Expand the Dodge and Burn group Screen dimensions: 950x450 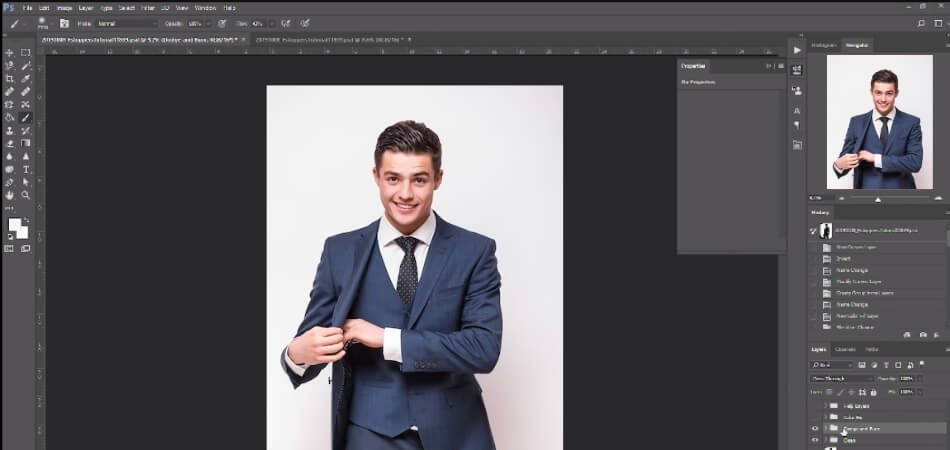825,429
